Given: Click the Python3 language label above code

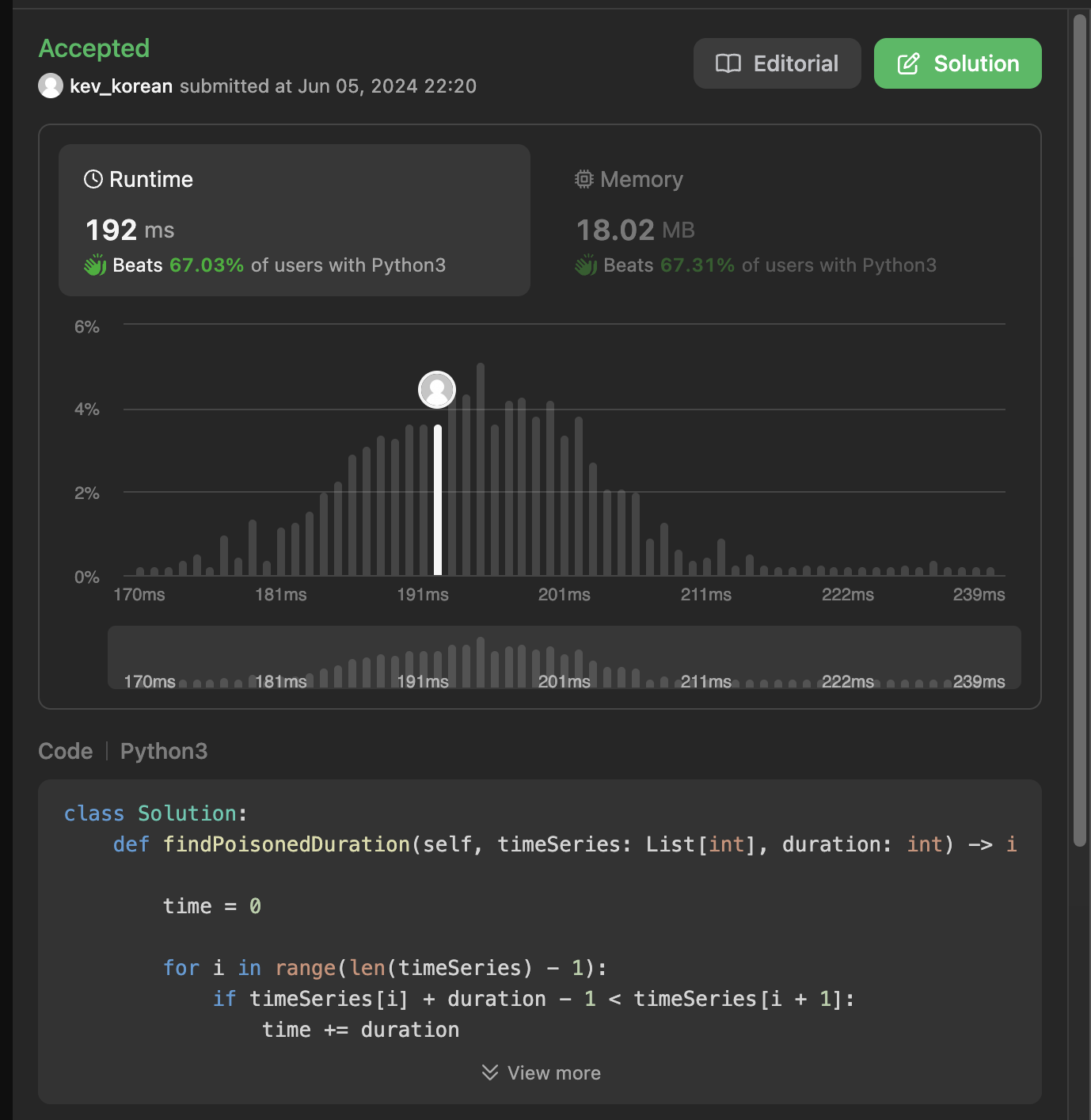Looking at the screenshot, I should click(164, 751).
